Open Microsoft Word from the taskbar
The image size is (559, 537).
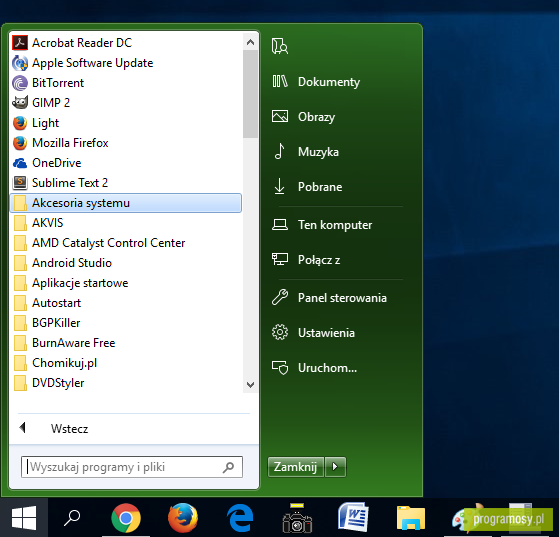[x=353, y=517]
